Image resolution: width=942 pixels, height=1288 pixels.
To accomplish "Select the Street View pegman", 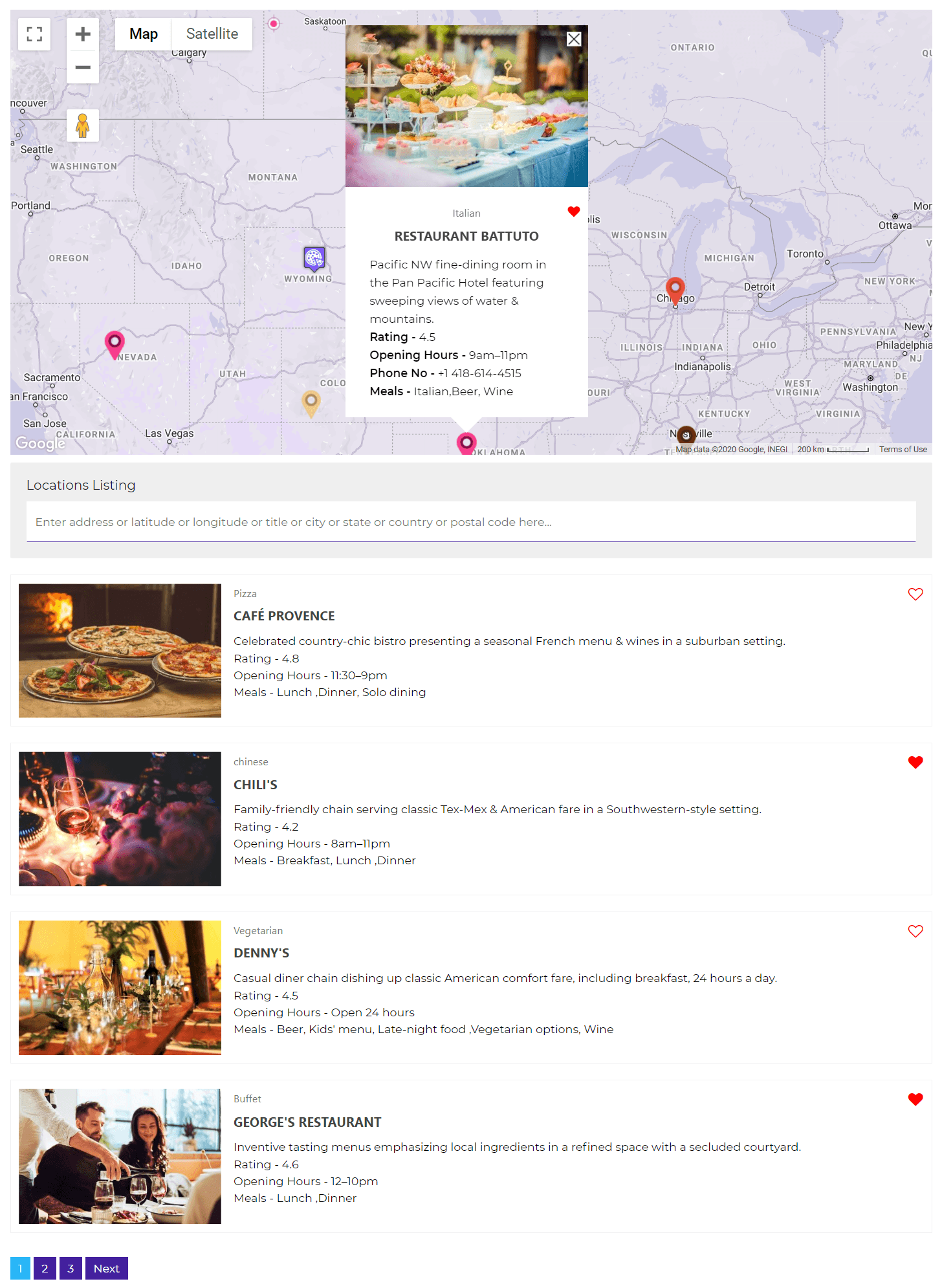I will click(83, 126).
